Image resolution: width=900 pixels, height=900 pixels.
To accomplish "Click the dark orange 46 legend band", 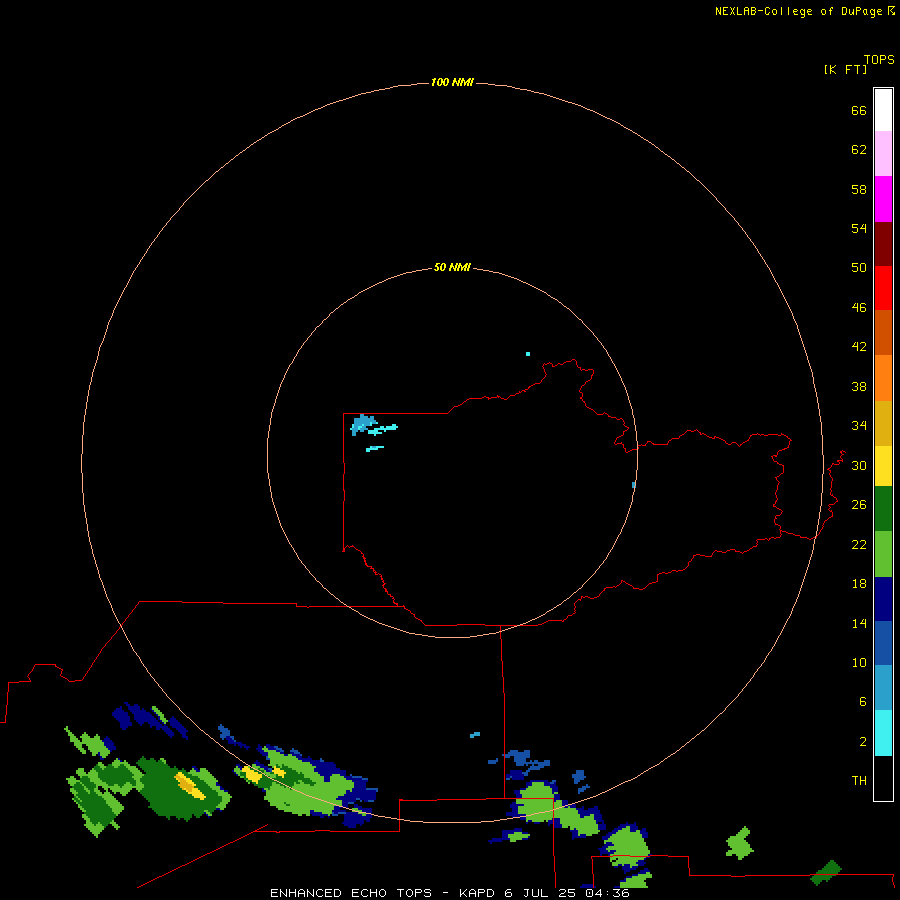I will pyautogui.click(x=883, y=332).
